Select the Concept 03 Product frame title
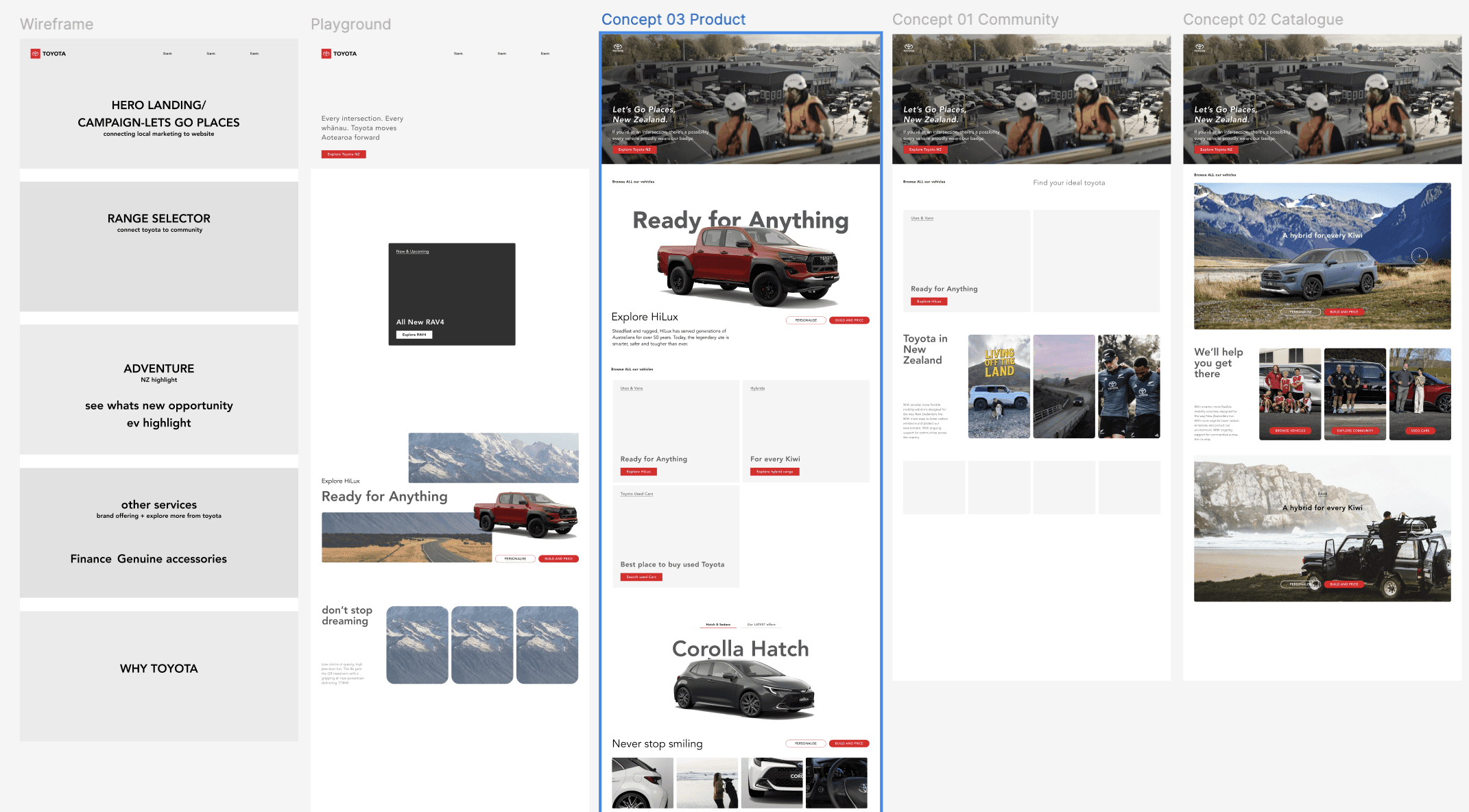The height and width of the screenshot is (812, 1469). (673, 19)
